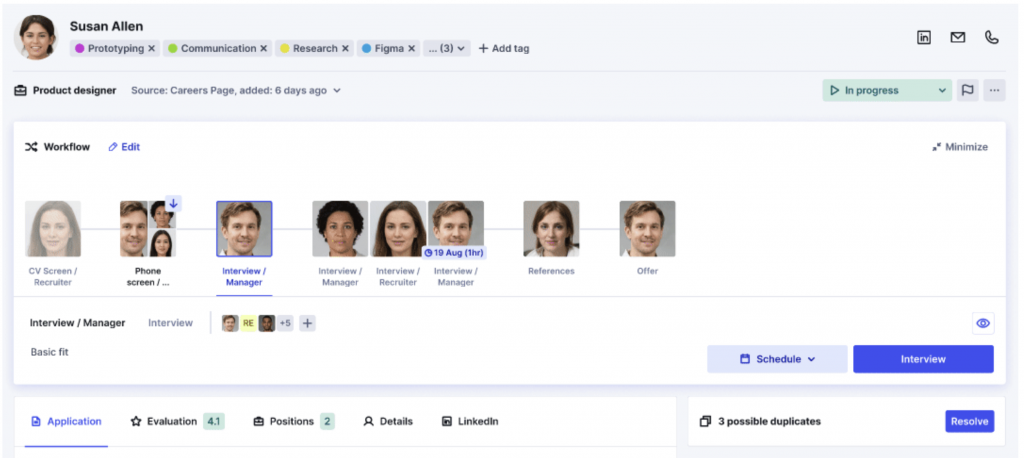Click the plus icon to add interviewer
The width and height of the screenshot is (1024, 458).
coord(307,323)
